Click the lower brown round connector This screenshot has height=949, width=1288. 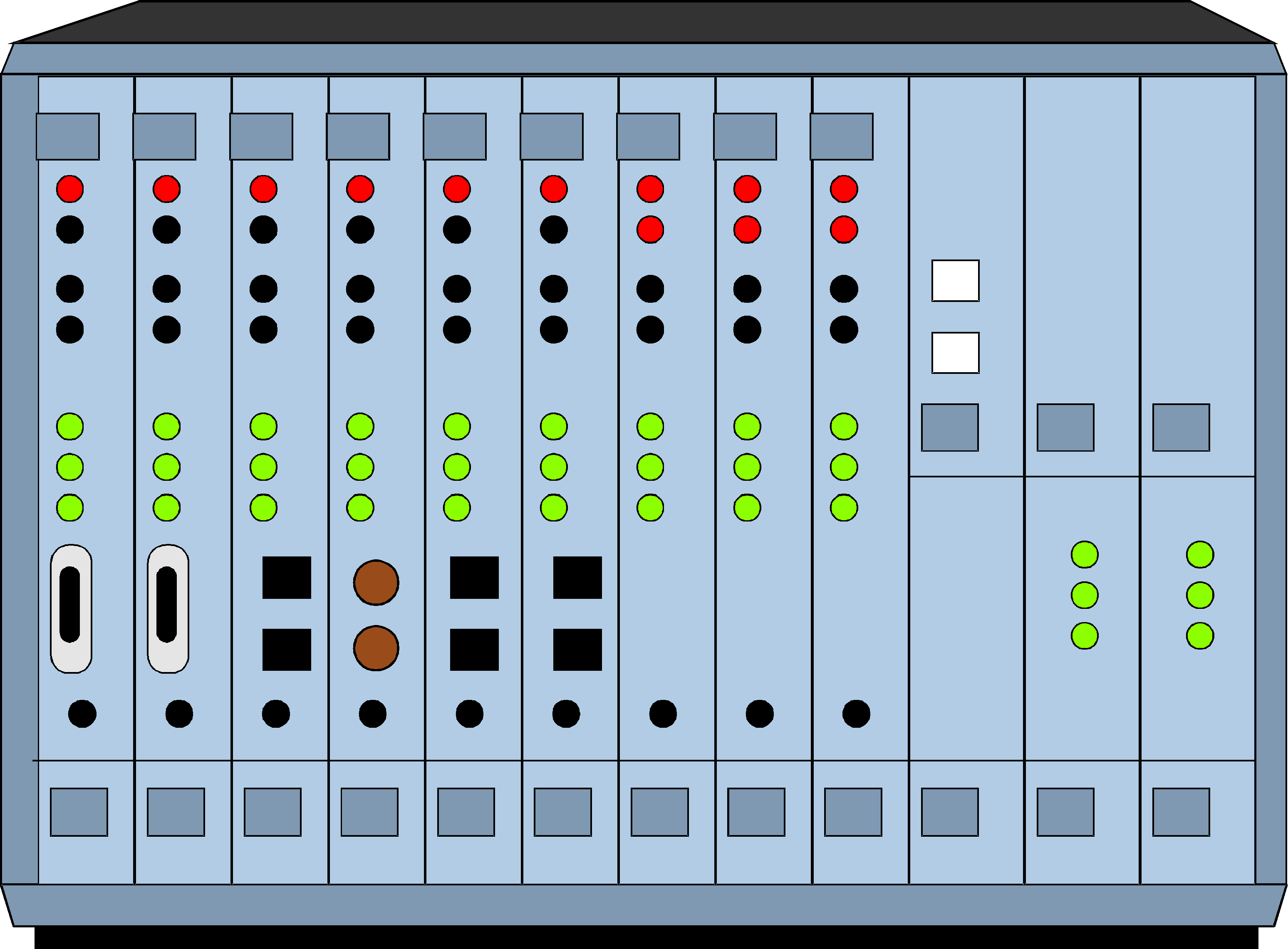click(x=376, y=649)
